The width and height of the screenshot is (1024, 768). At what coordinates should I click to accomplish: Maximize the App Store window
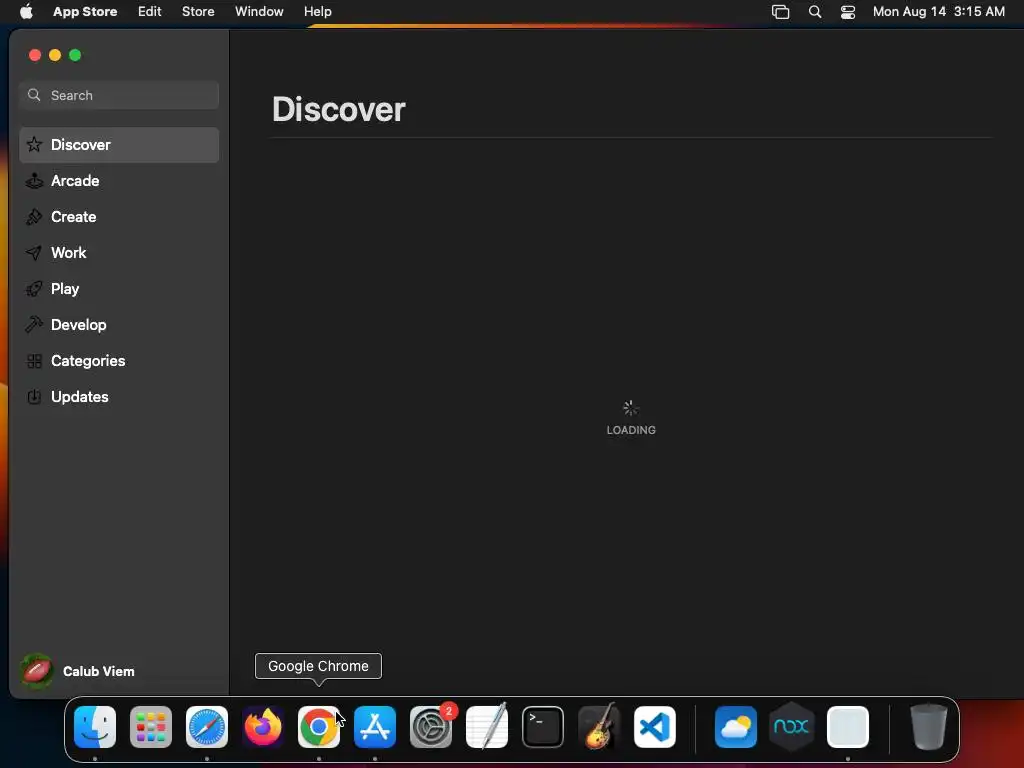click(75, 56)
